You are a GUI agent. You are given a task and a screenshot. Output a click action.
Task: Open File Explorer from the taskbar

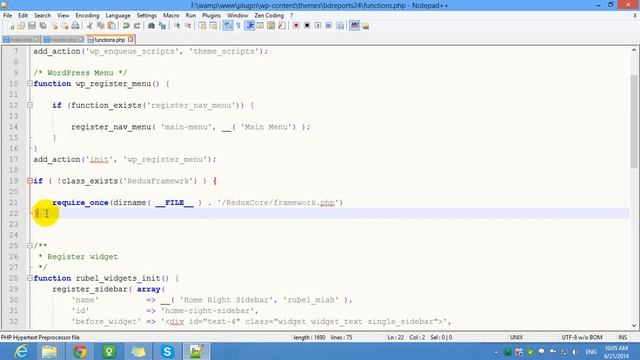pyautogui.click(x=50, y=351)
